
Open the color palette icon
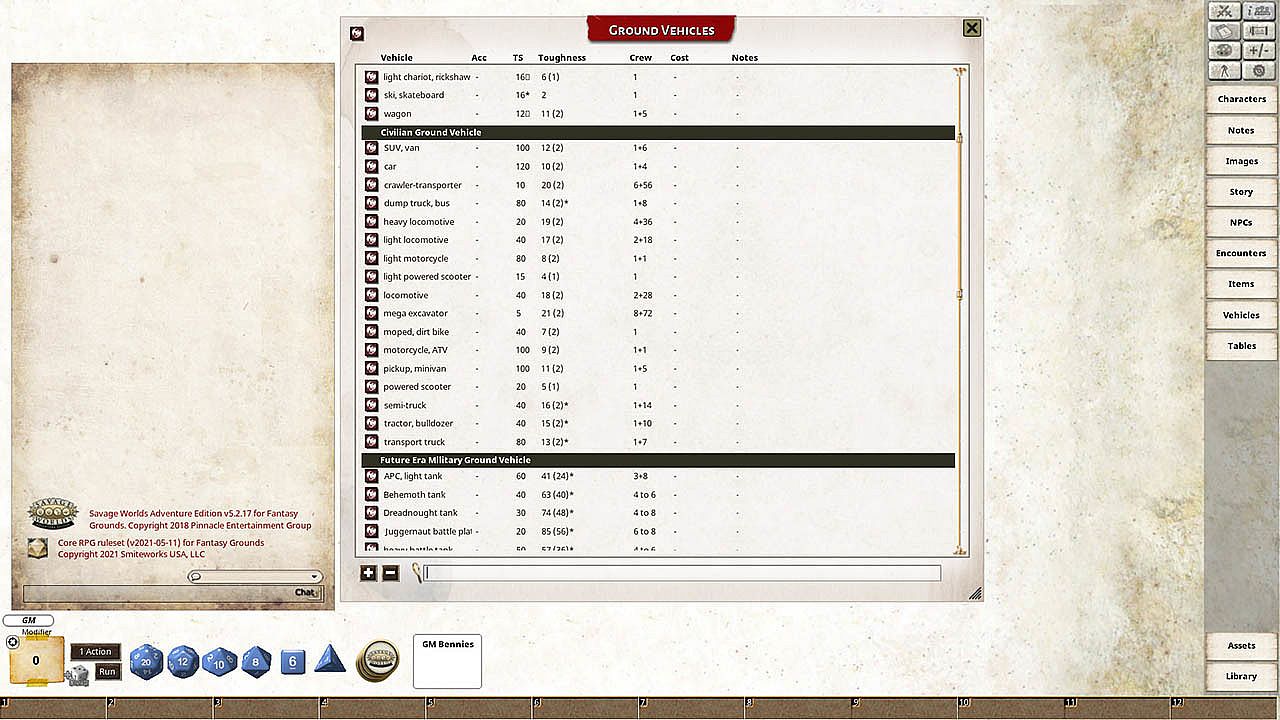pyautogui.click(x=1224, y=51)
